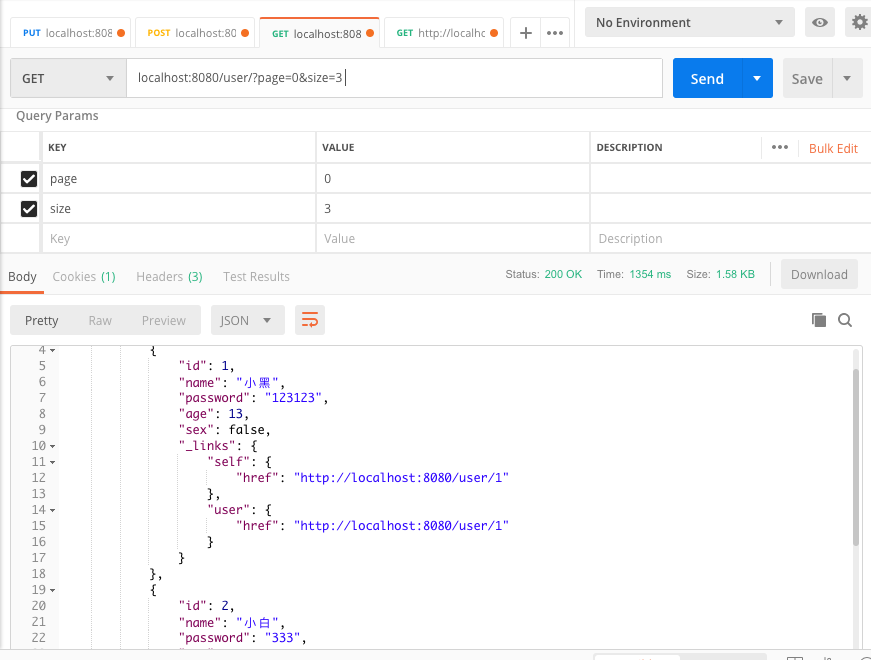Click the age value 13
The image size is (871, 660).
click(236, 414)
